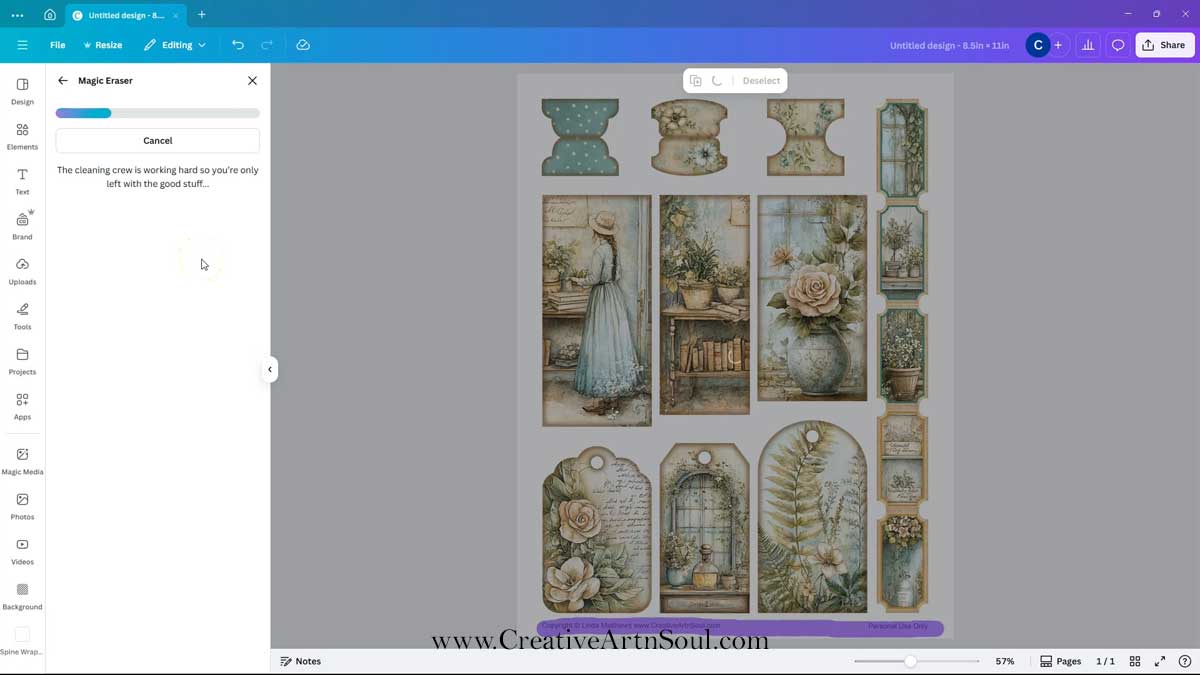Viewport: 1200px width, 675px height.
Task: Open the help question mark
Action: [x=1185, y=661]
